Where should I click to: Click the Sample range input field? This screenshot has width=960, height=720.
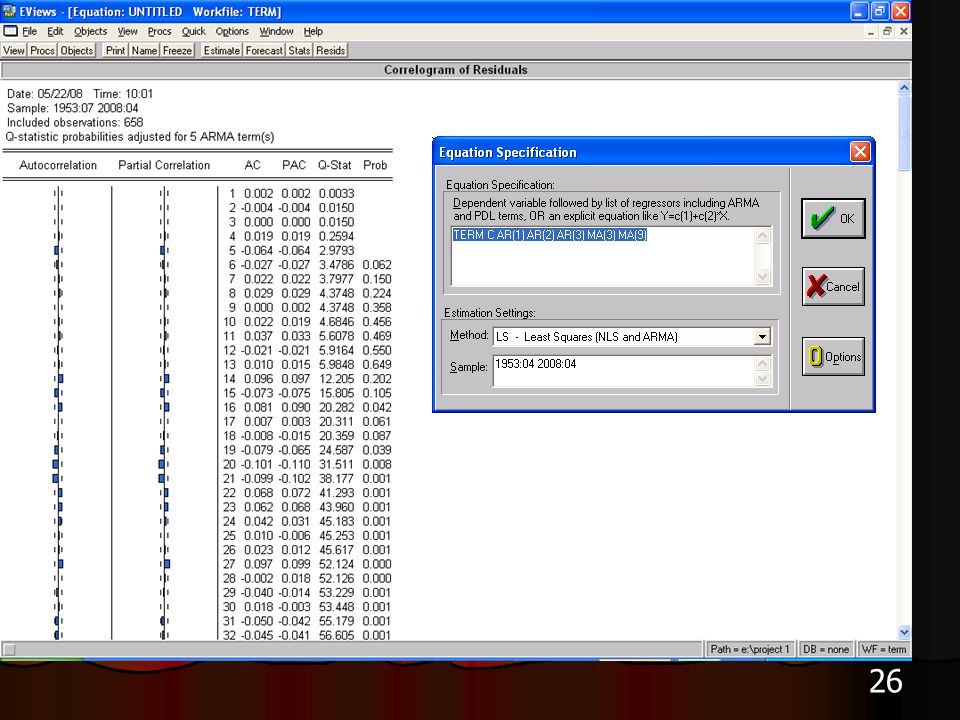pyautogui.click(x=624, y=371)
